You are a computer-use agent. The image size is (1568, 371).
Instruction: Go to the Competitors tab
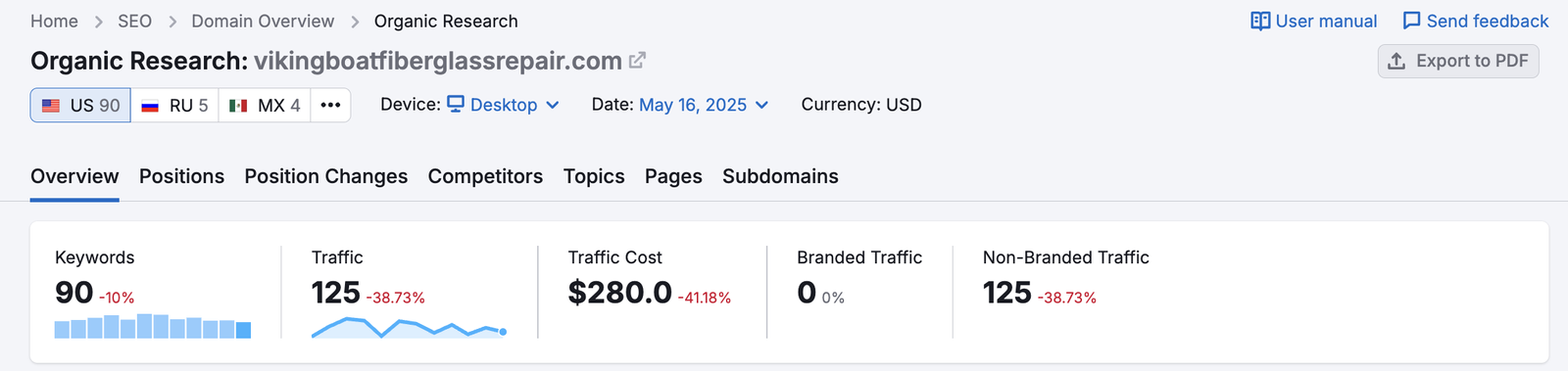point(485,176)
